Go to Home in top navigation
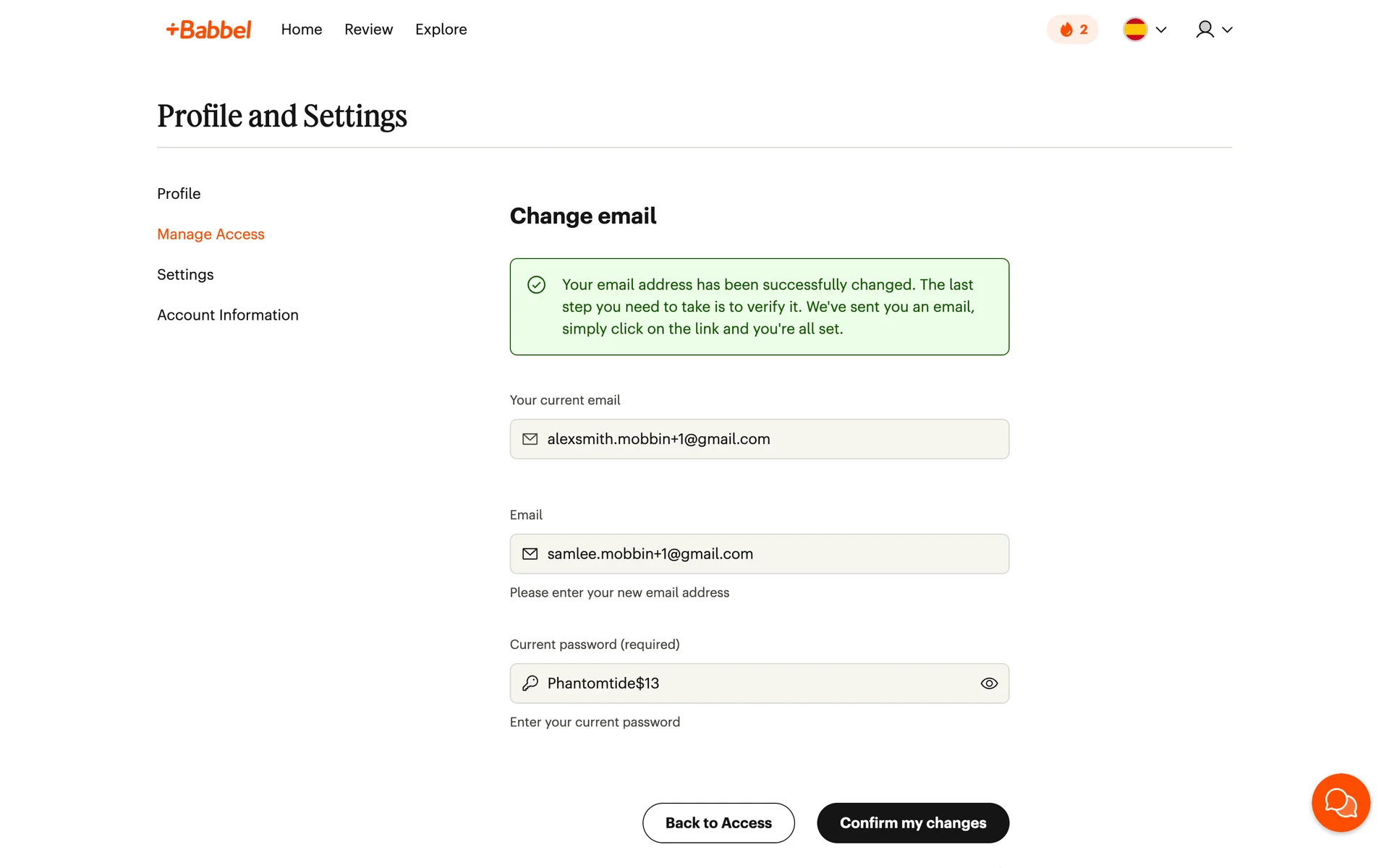This screenshot has width=1389, height=868. 302,30
